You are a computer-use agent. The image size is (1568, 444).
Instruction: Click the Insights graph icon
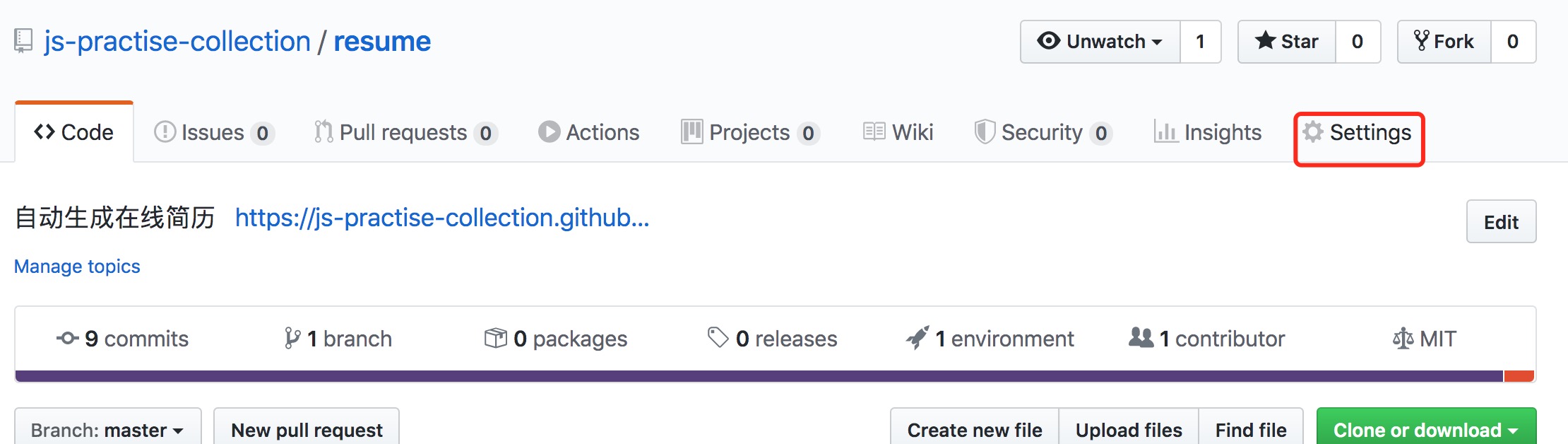pos(1165,132)
